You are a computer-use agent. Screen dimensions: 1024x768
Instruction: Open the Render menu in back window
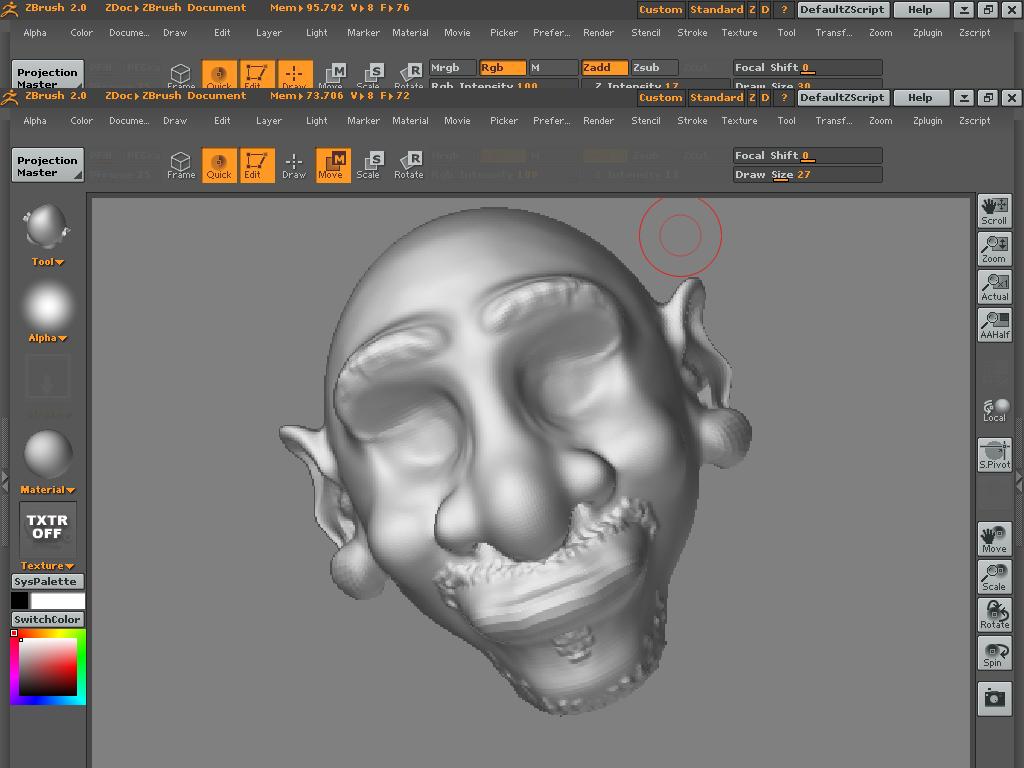click(598, 33)
